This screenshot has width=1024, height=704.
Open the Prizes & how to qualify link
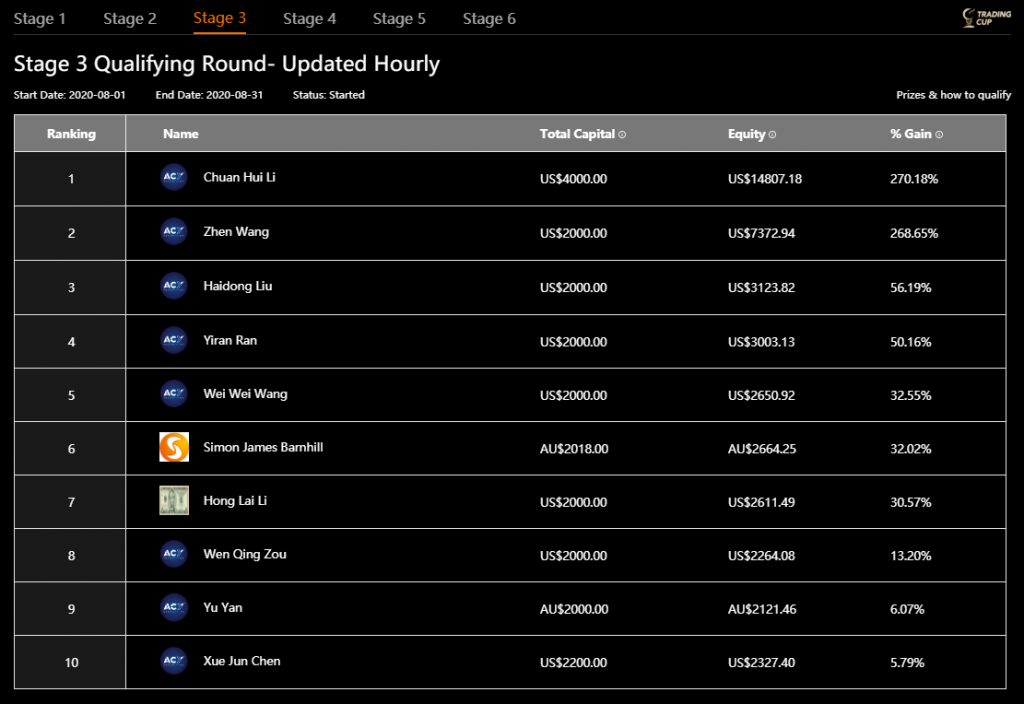pyautogui.click(x=953, y=95)
